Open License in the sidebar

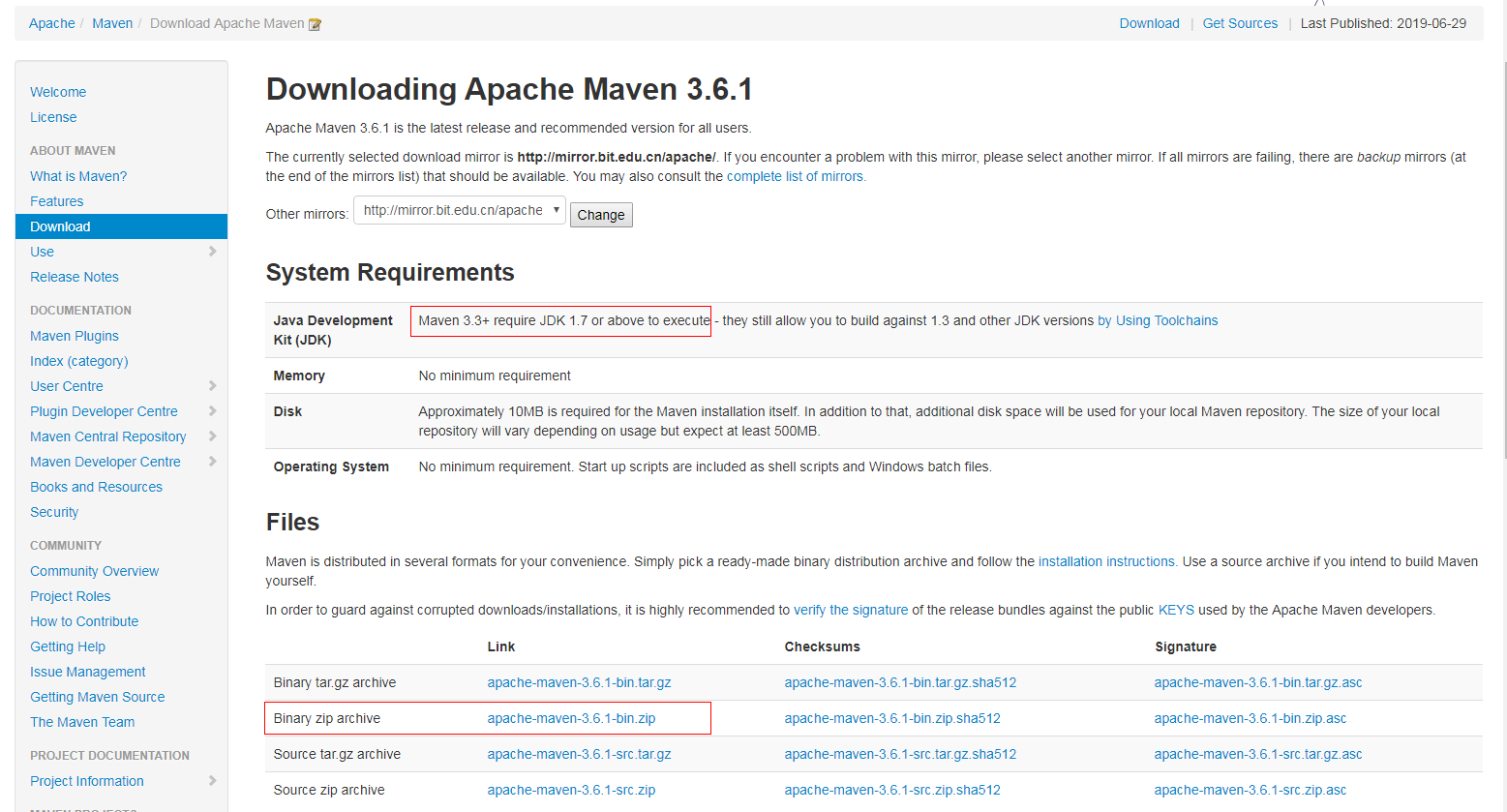pos(53,117)
